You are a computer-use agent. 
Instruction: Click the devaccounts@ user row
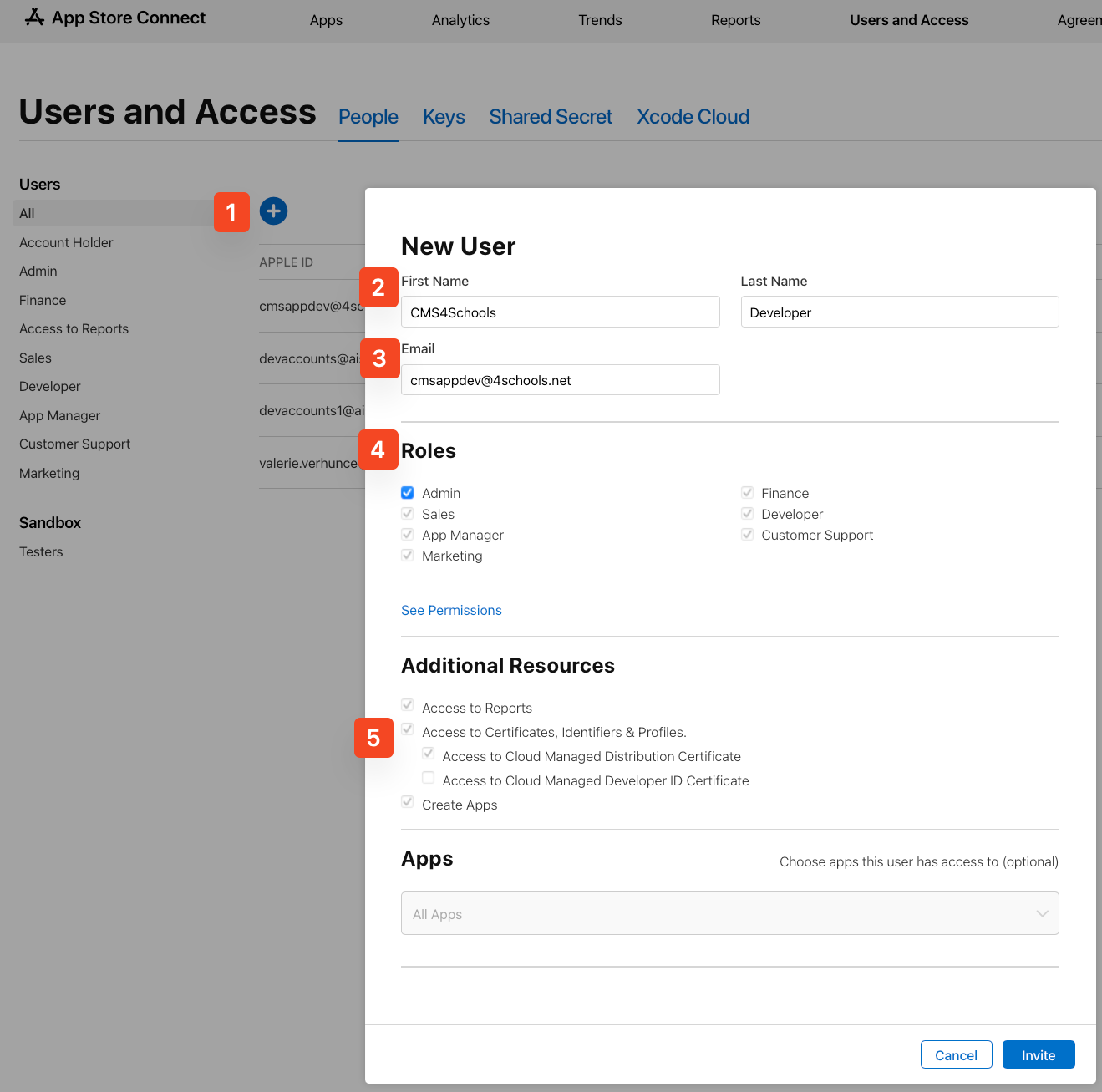[312, 358]
